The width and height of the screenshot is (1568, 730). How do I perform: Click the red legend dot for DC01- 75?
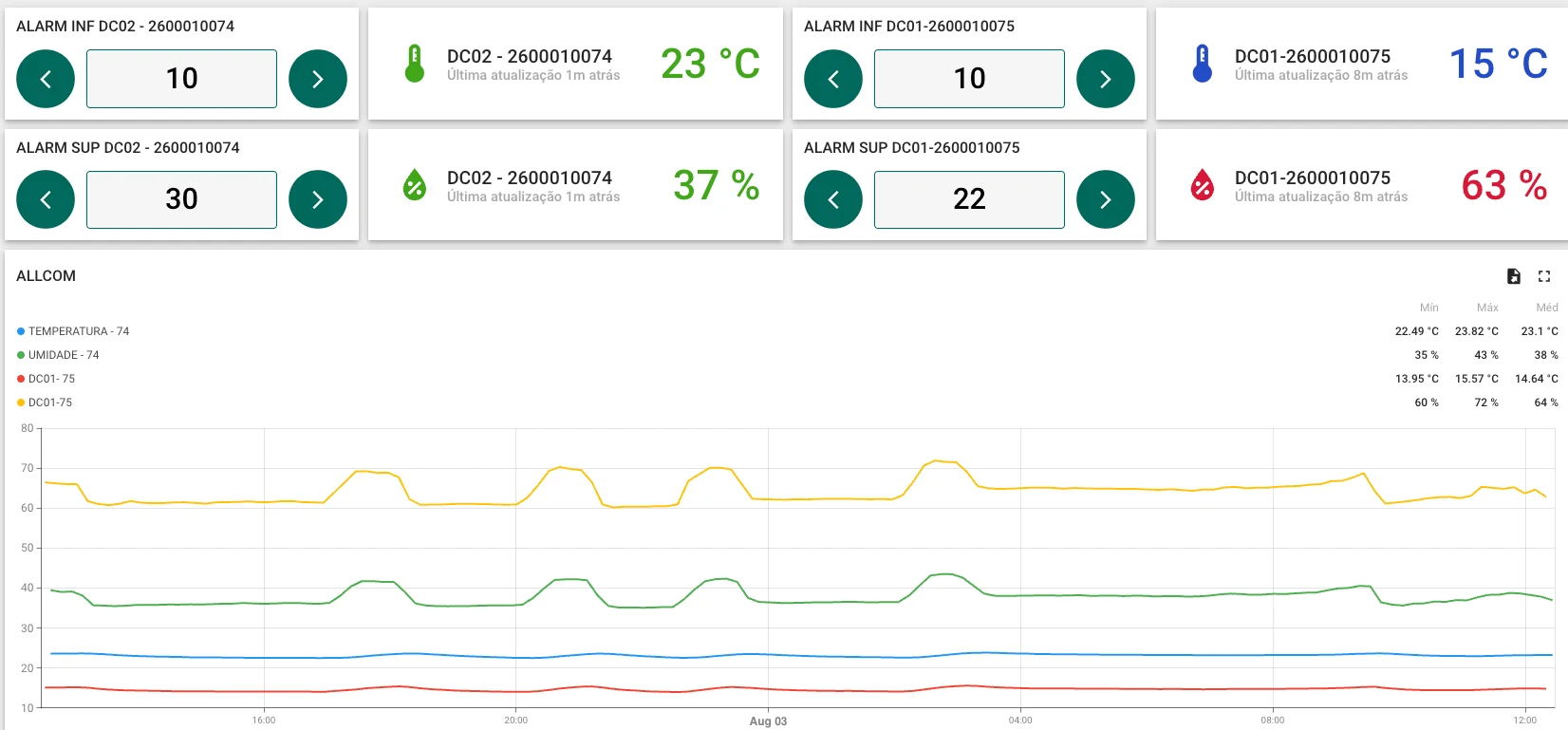click(x=21, y=379)
